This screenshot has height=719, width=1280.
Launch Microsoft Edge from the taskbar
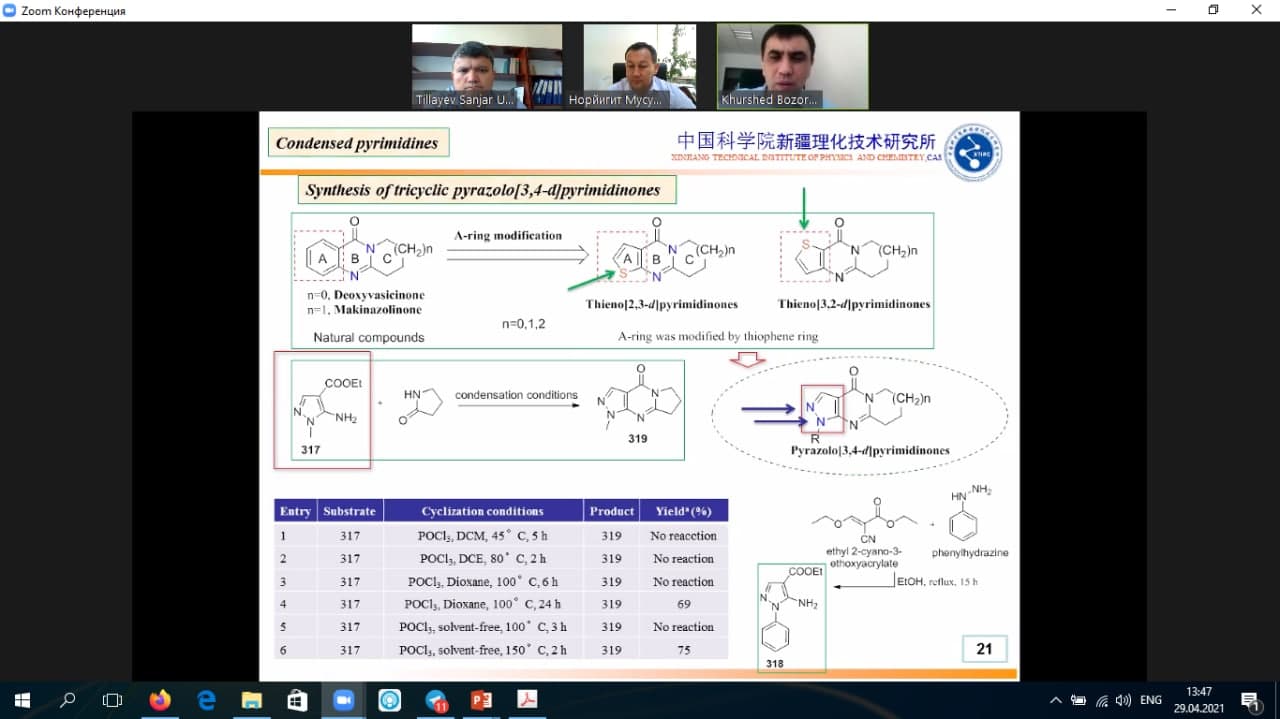206,700
